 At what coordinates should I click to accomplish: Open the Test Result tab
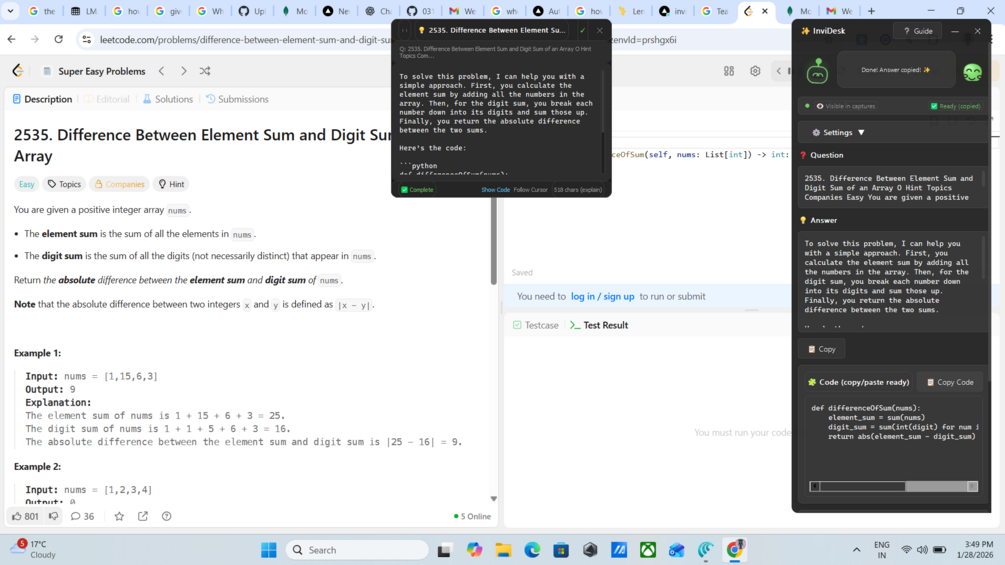pos(599,325)
